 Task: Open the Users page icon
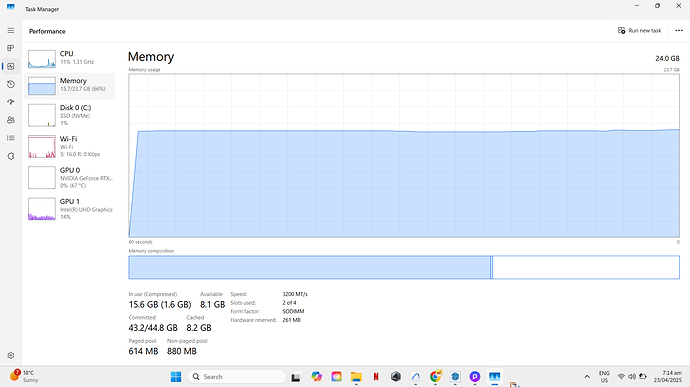coord(11,120)
